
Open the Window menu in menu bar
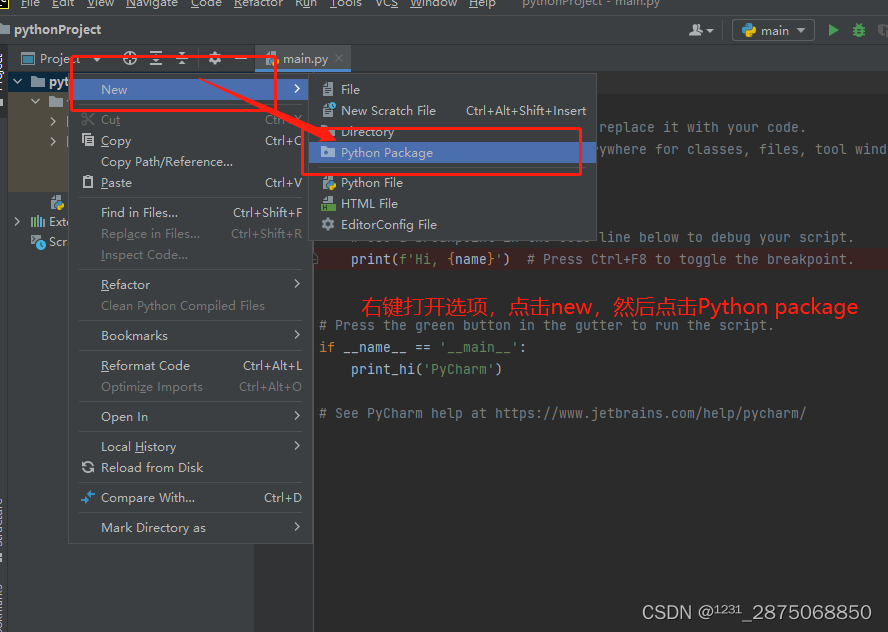[x=433, y=3]
